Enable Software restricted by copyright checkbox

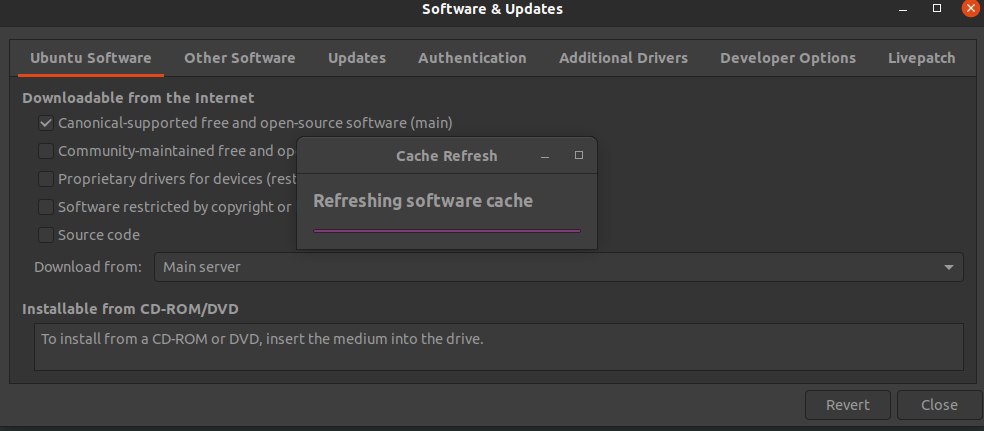click(46, 207)
